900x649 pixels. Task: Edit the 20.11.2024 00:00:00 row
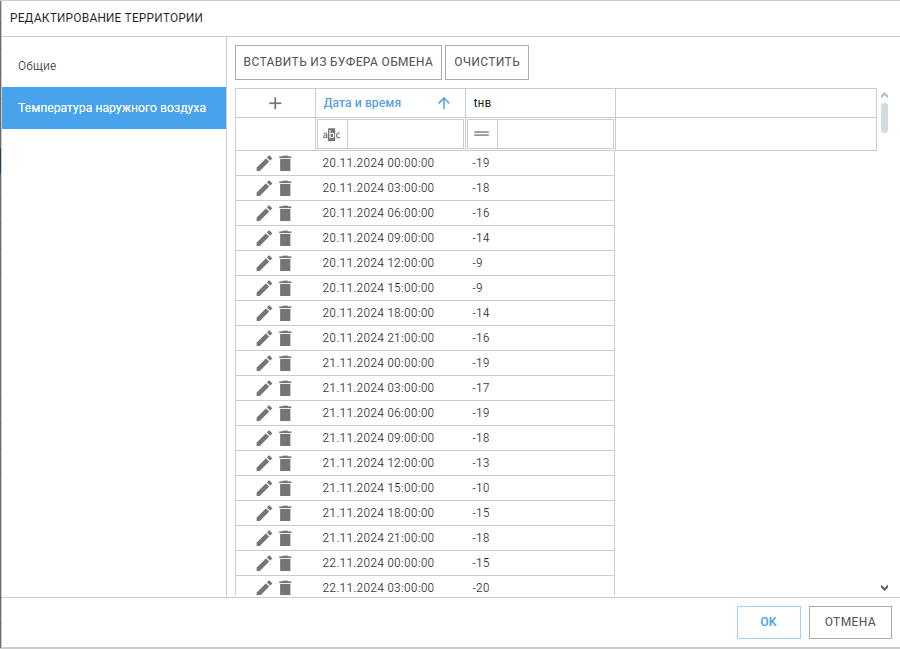click(264, 164)
